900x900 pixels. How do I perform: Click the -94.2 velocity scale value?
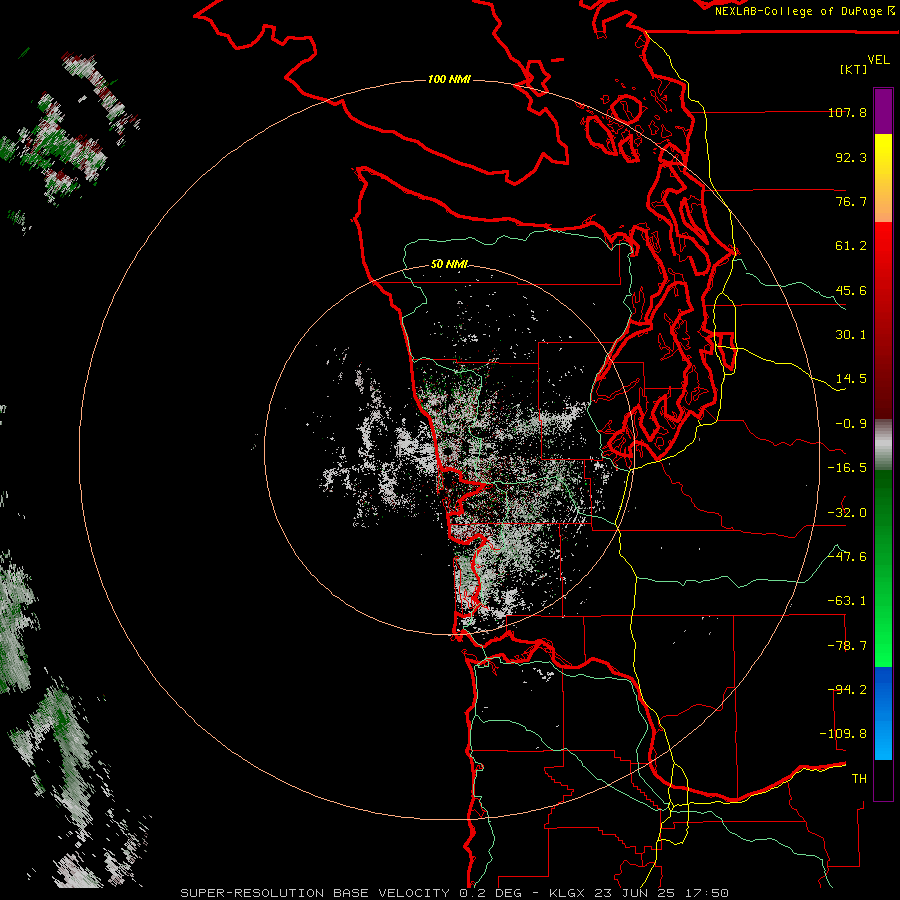click(847, 690)
